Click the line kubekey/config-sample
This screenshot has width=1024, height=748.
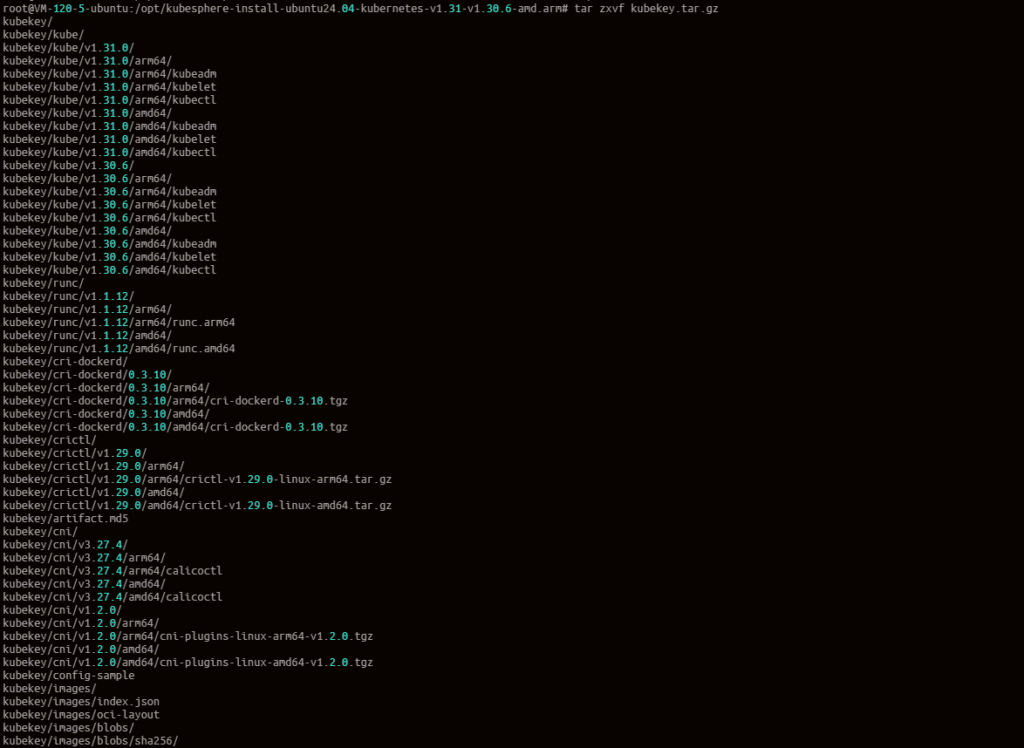[x=69, y=675]
